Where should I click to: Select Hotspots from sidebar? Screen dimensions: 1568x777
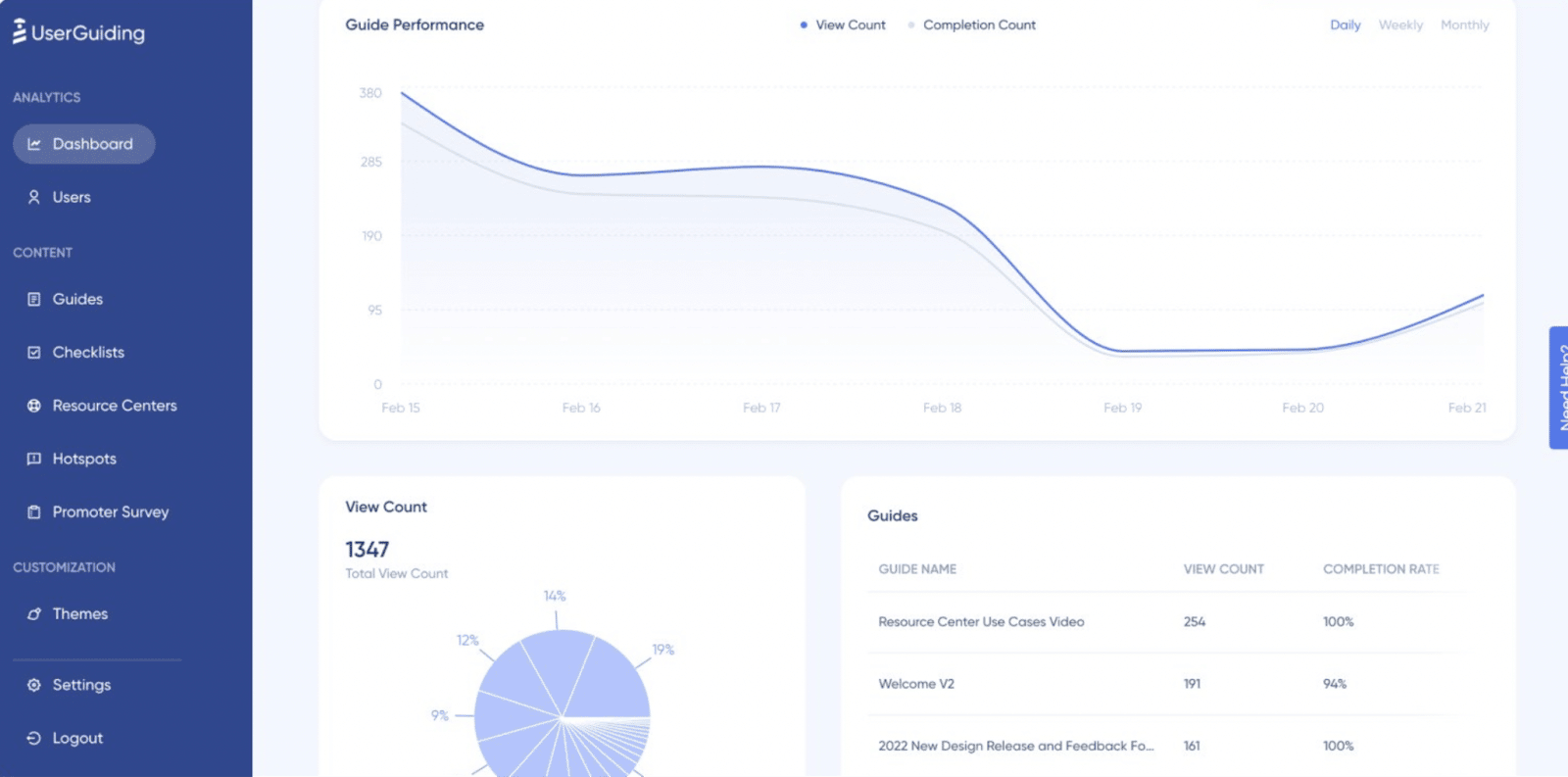click(84, 459)
